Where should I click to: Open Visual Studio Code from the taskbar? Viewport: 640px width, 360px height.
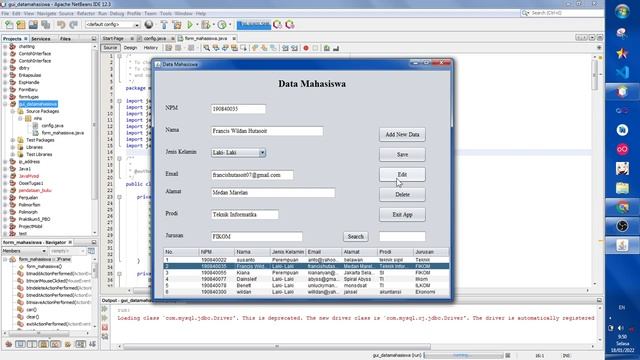[x=622, y=73]
